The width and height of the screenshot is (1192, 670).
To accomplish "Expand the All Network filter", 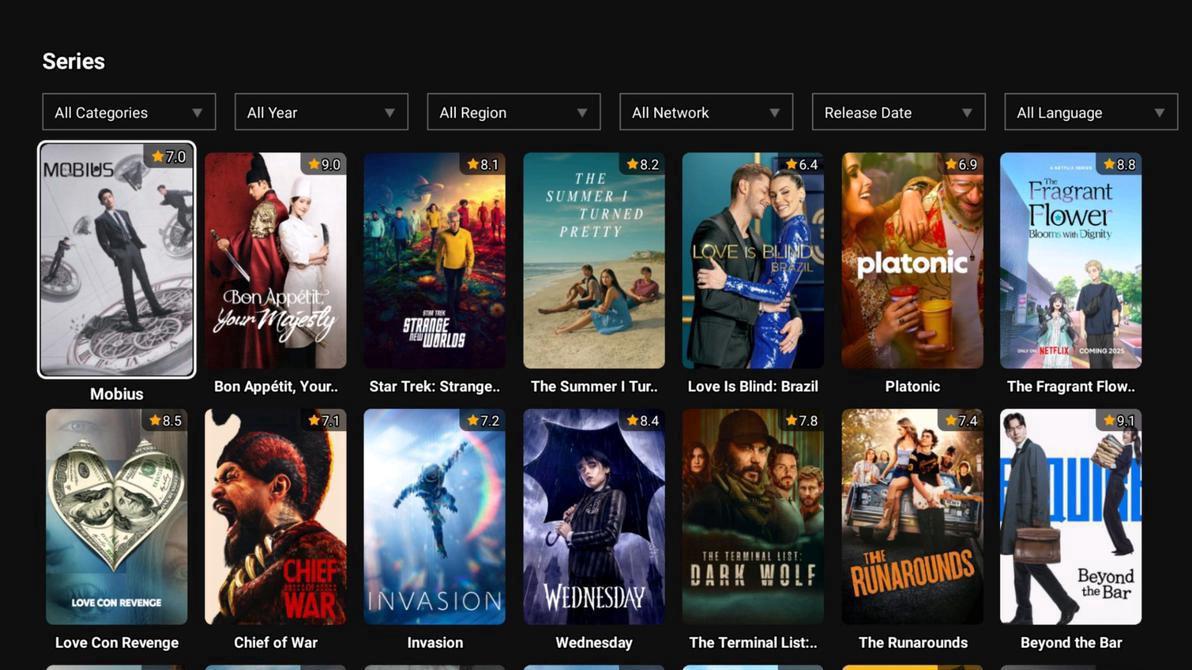I will tap(706, 112).
